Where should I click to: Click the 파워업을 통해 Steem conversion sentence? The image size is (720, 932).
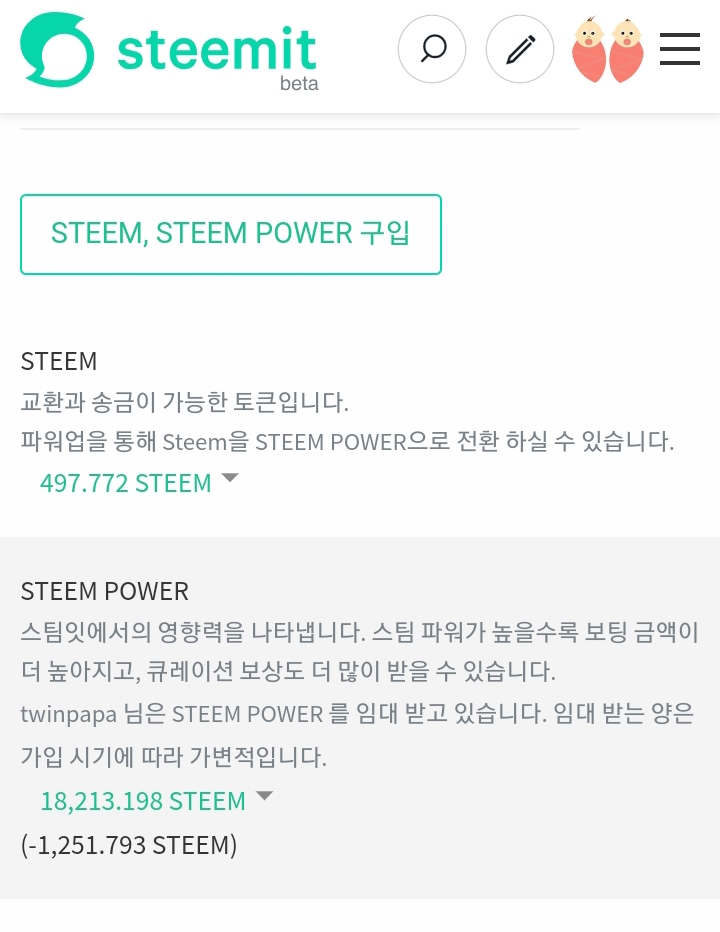[x=346, y=441]
